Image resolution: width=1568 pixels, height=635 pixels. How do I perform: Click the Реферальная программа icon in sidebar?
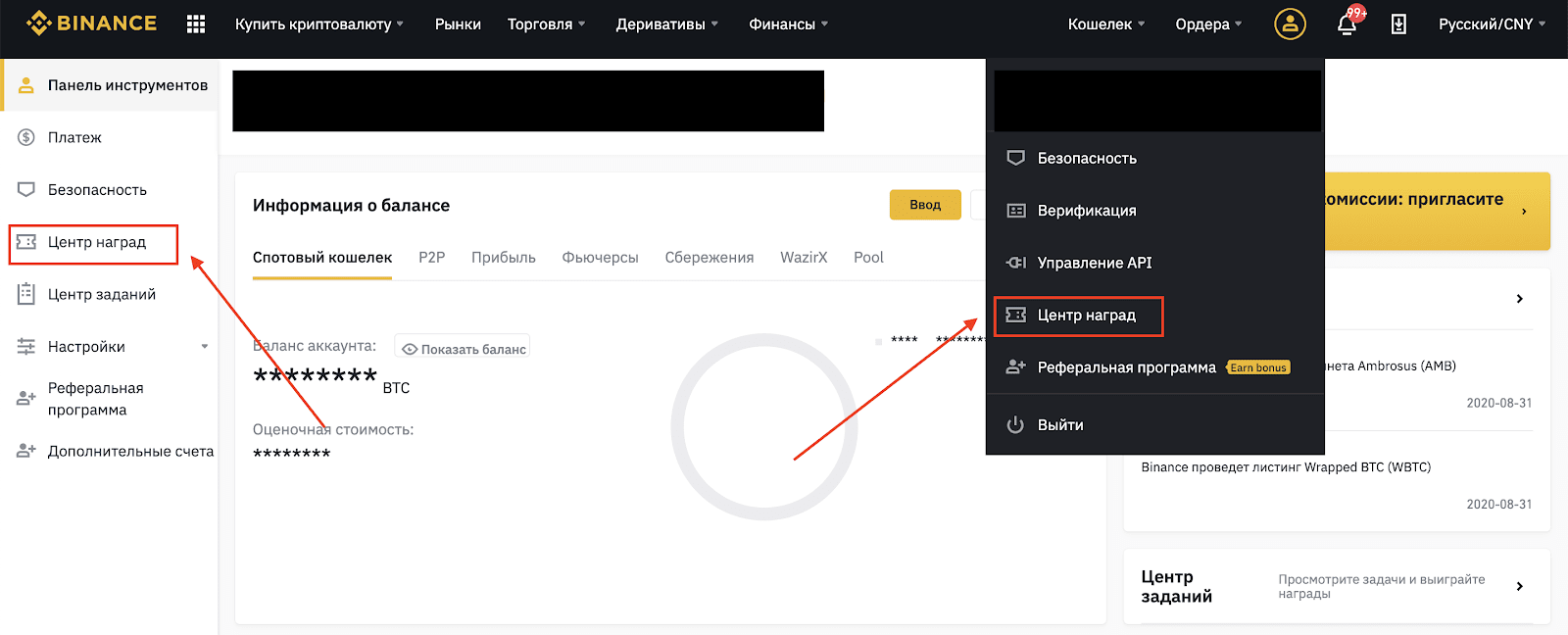click(x=26, y=399)
